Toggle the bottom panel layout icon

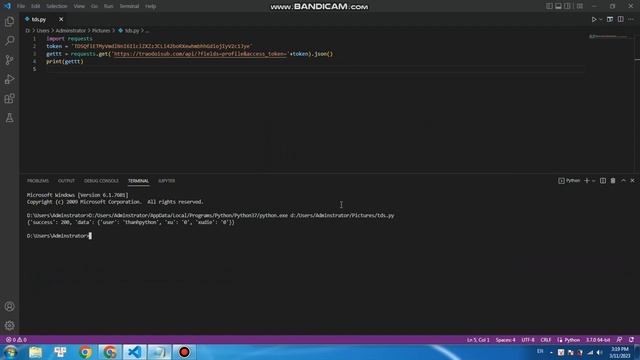558,6
